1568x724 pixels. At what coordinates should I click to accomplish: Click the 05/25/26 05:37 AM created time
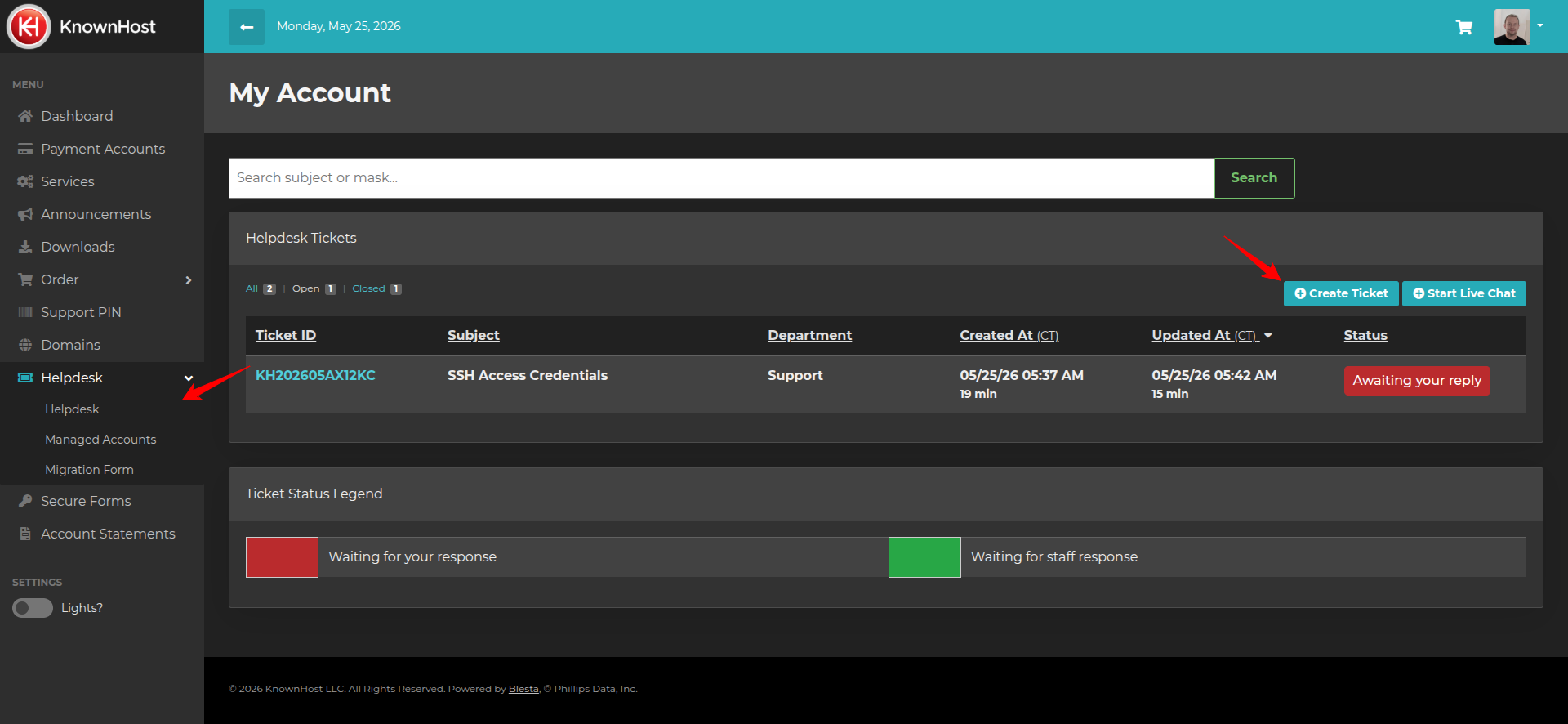point(1022,375)
